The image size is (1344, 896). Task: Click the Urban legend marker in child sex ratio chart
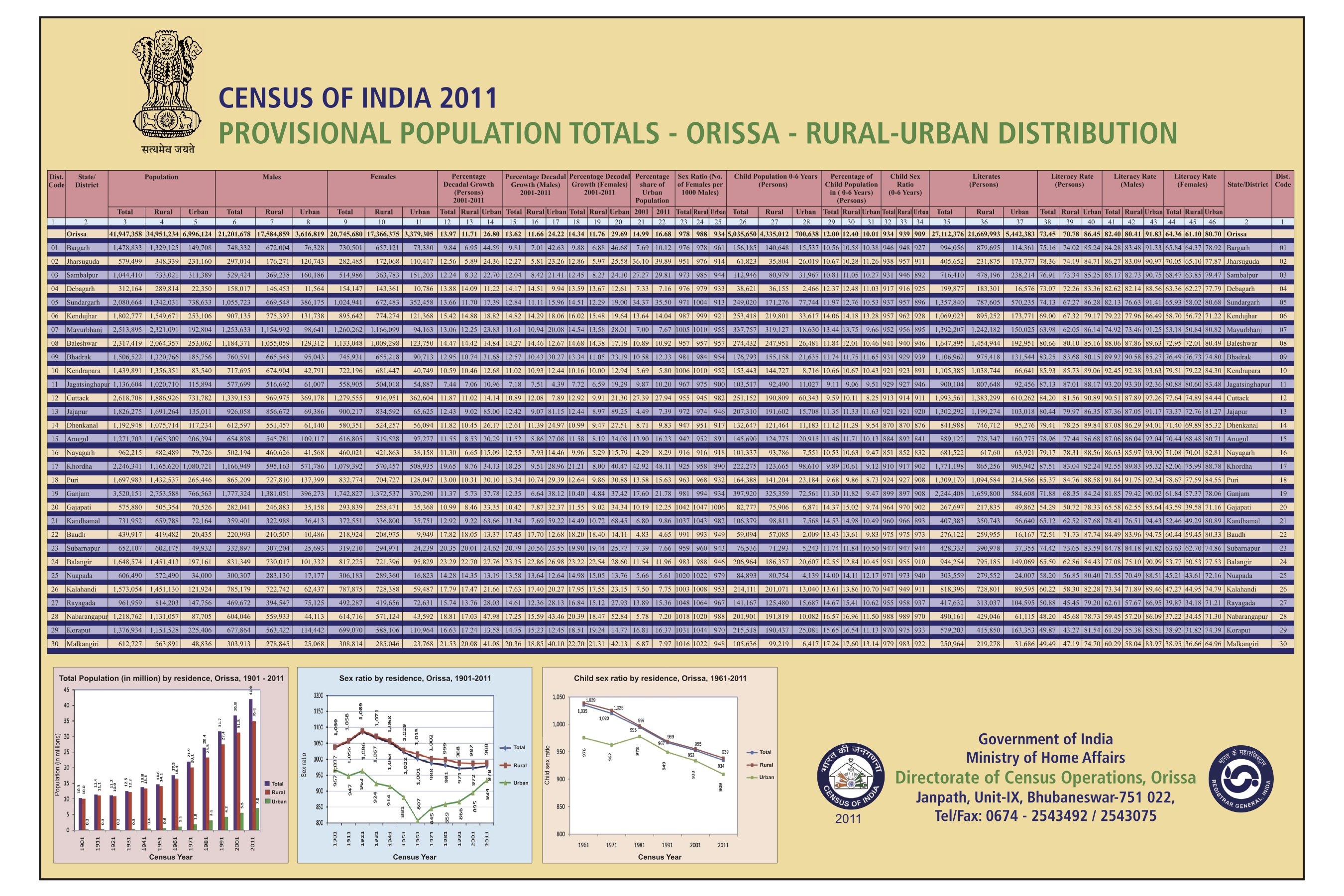[751, 777]
